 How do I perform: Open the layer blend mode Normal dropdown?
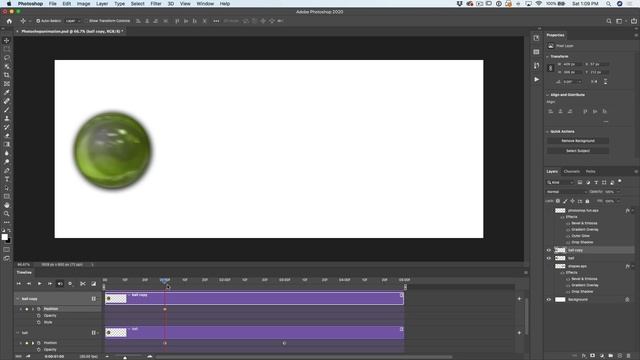coord(567,191)
